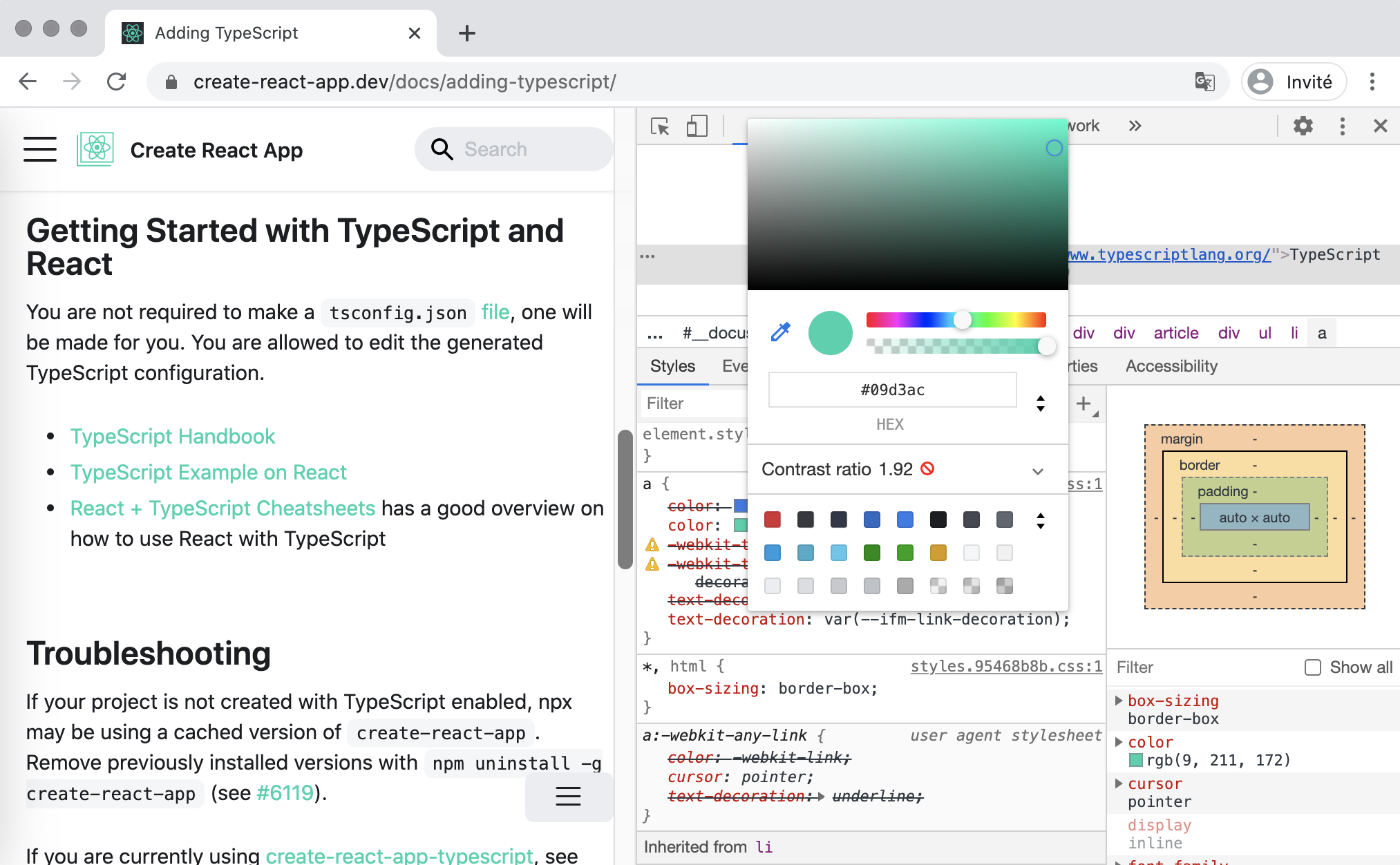Open the site hamburger navigation menu
Screen dimensions: 1400x865
[39, 149]
